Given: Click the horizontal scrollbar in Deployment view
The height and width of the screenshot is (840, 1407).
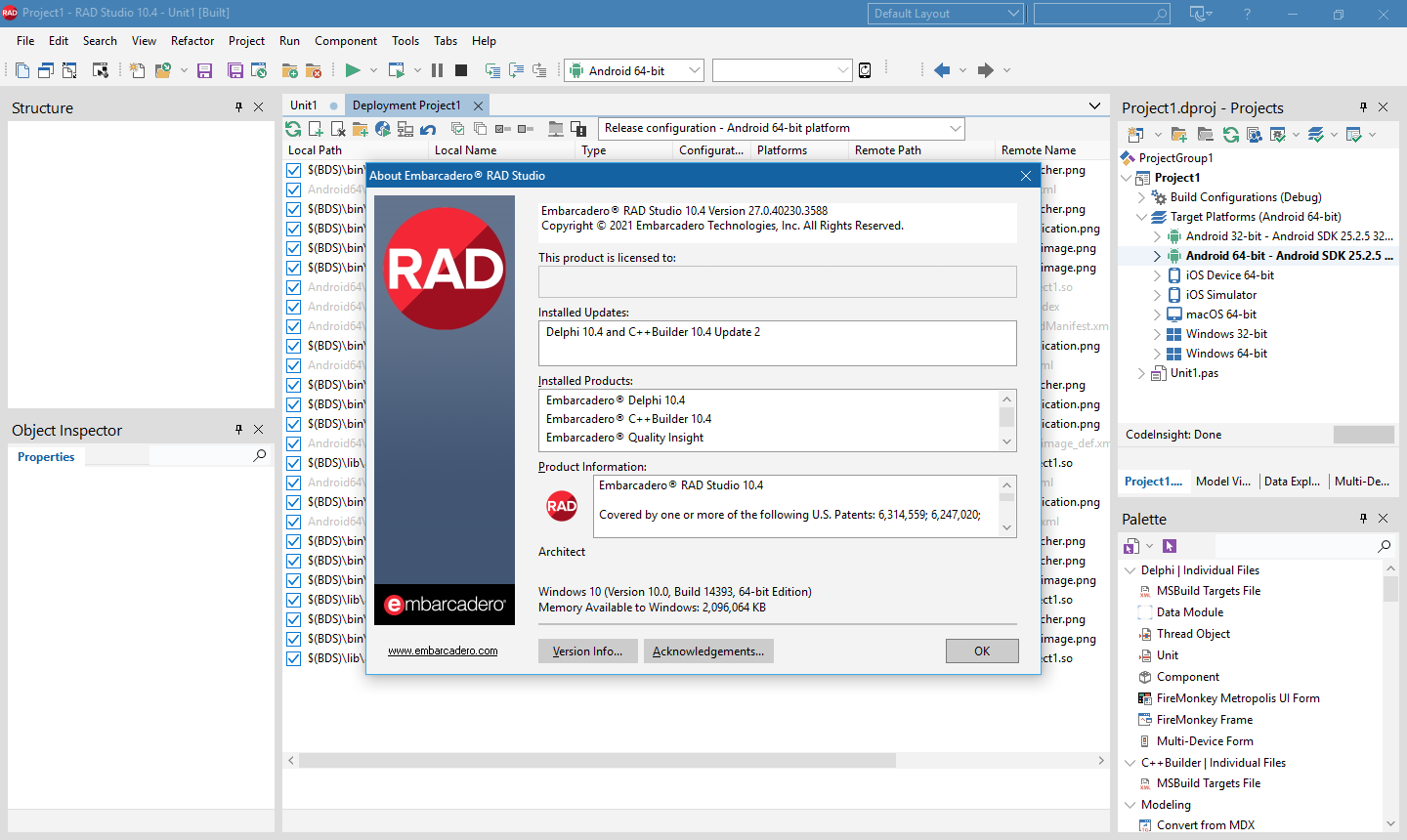Looking at the screenshot, I should (x=597, y=760).
